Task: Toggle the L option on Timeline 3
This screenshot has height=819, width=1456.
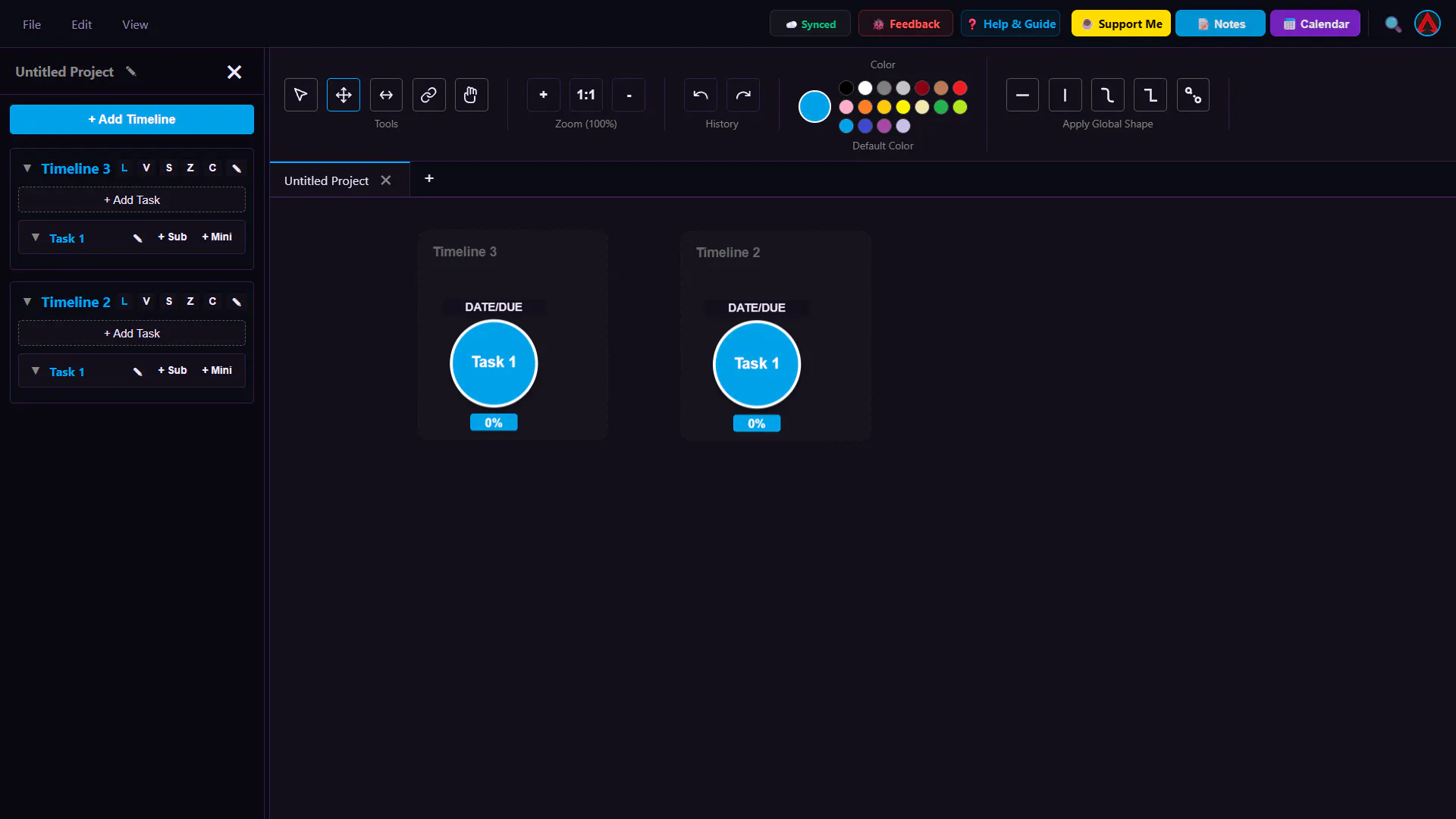Action: pyautogui.click(x=124, y=168)
